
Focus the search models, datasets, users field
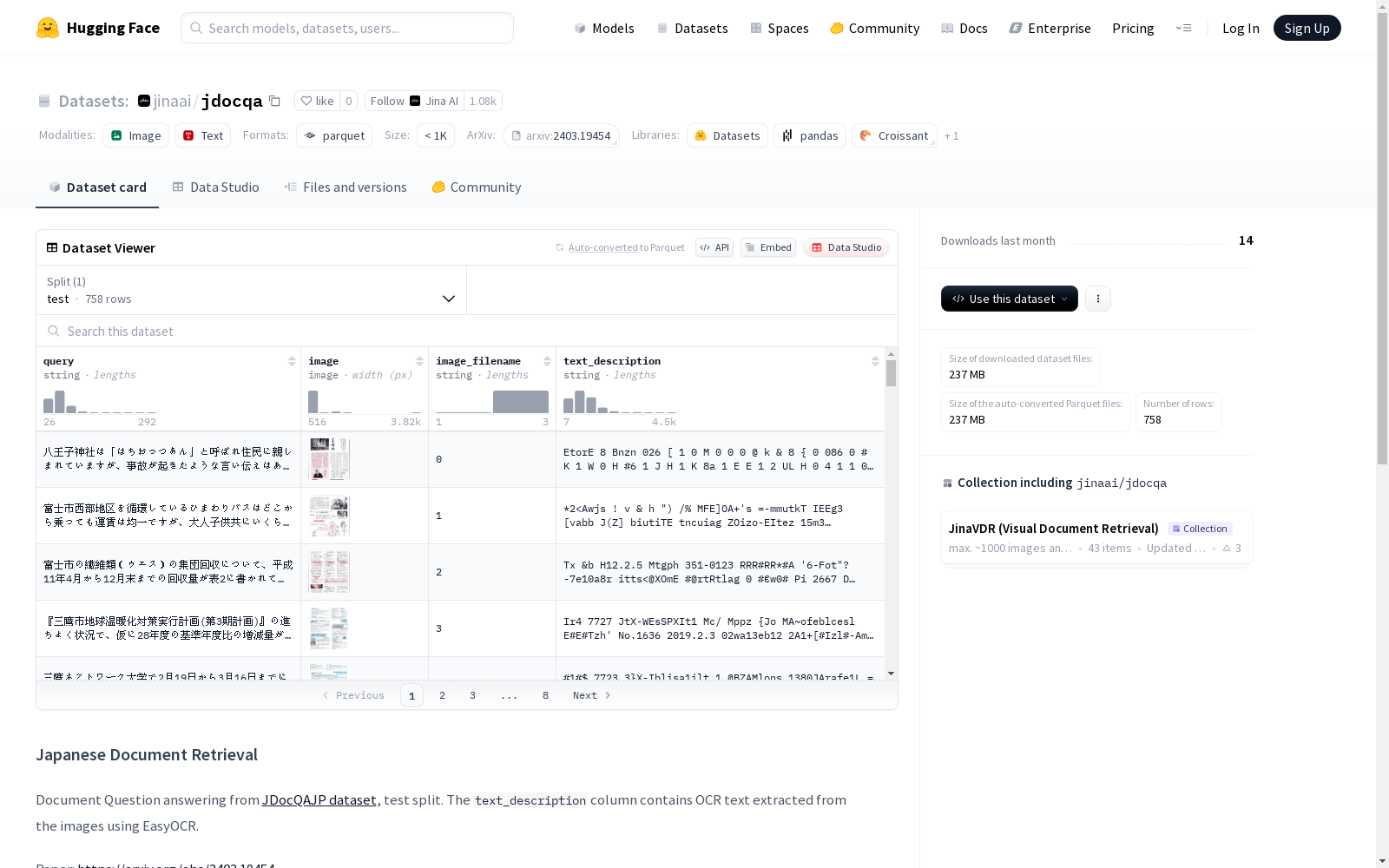(347, 28)
